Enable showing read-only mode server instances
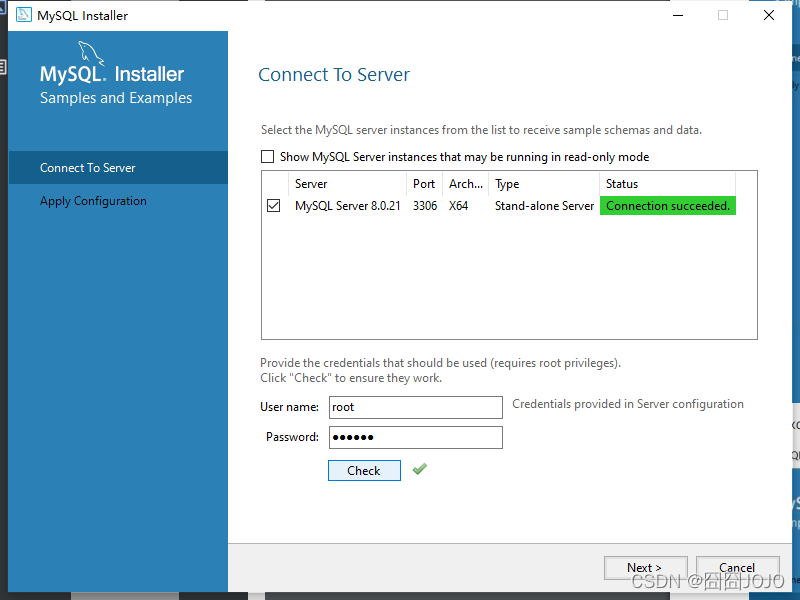 tap(267, 157)
